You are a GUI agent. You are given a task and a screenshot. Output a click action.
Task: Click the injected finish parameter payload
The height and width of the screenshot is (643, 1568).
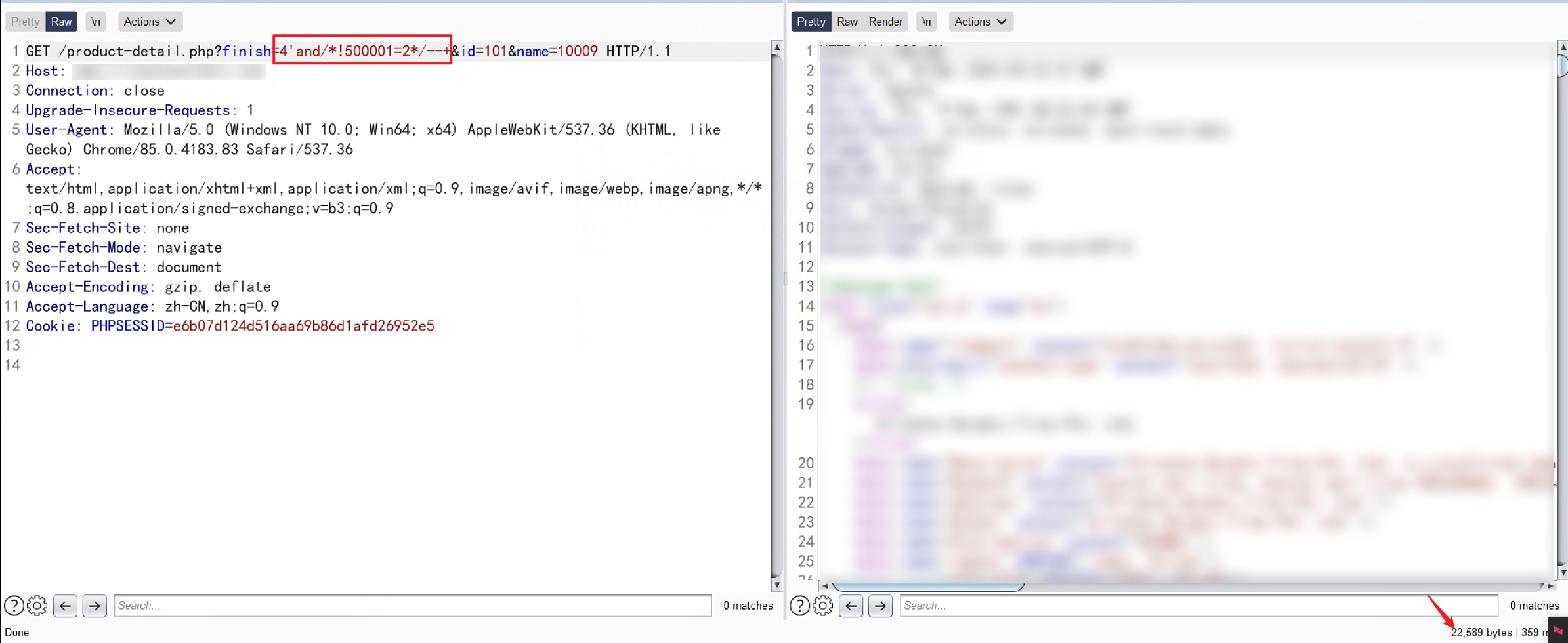[362, 50]
